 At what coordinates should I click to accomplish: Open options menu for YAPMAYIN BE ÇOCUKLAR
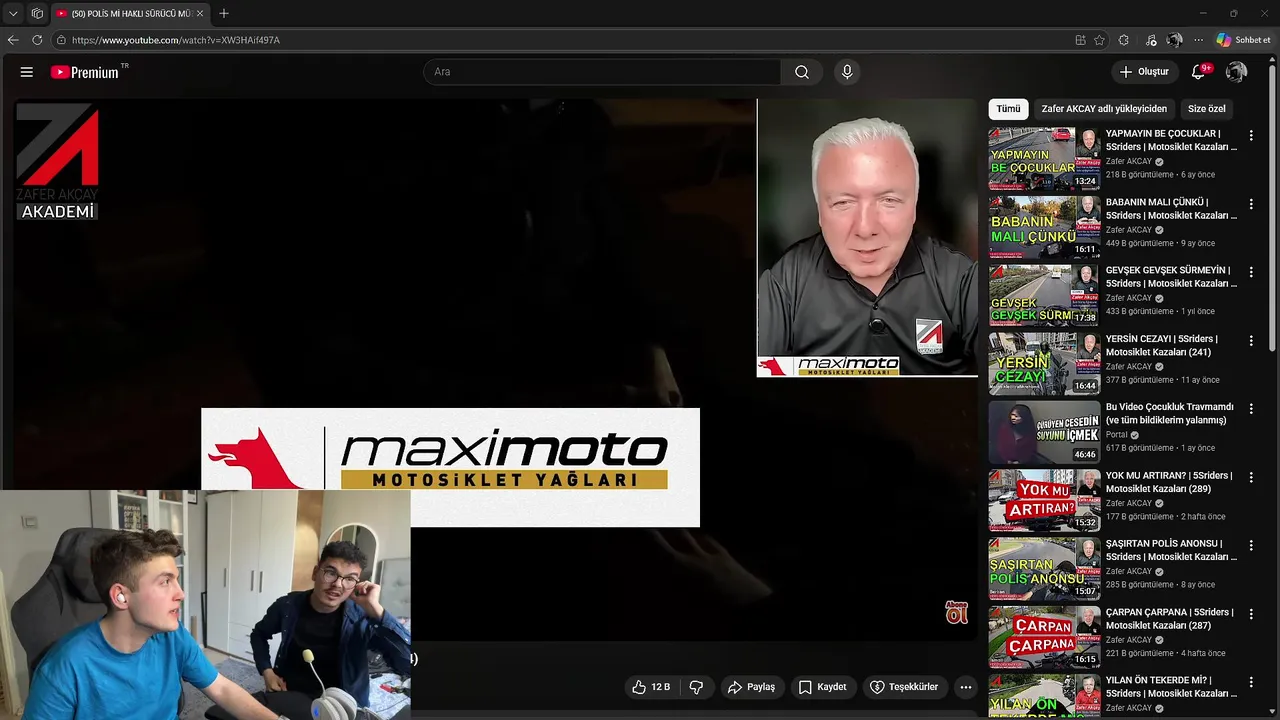1250,135
